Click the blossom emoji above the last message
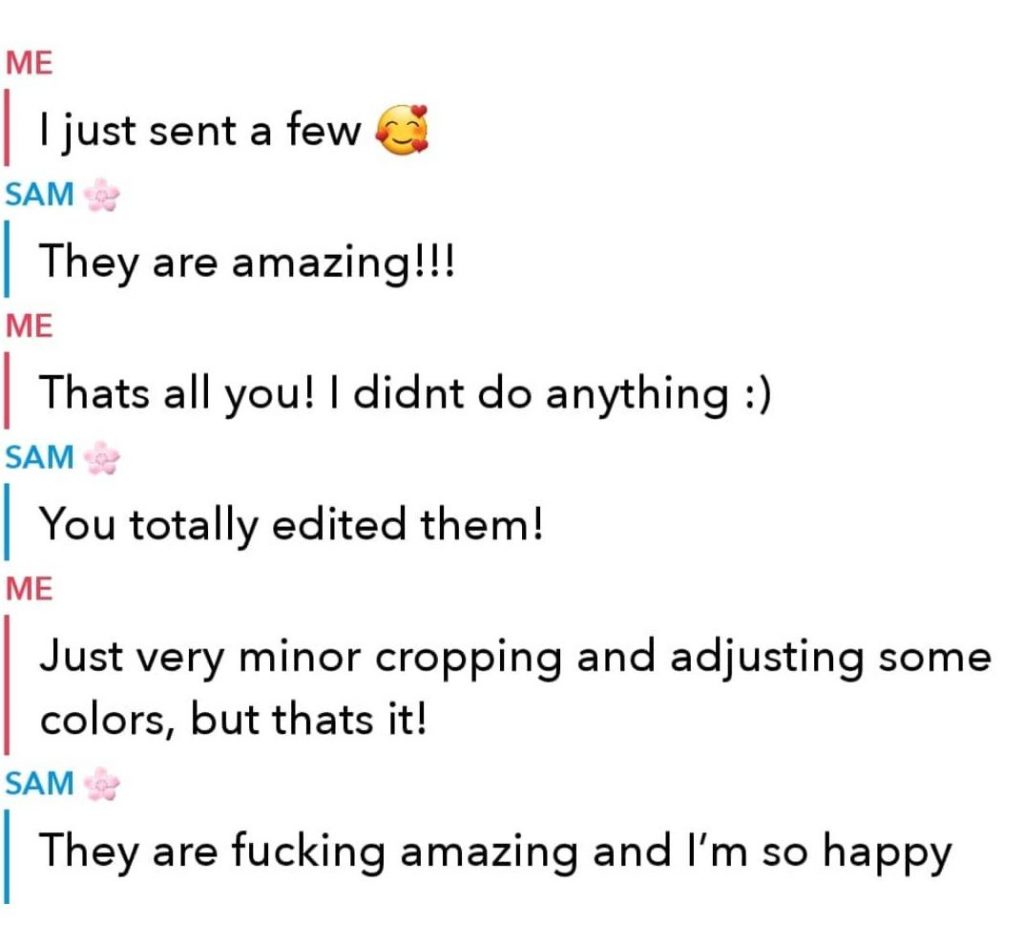Screen dimensions: 1024x944 click(x=101, y=785)
